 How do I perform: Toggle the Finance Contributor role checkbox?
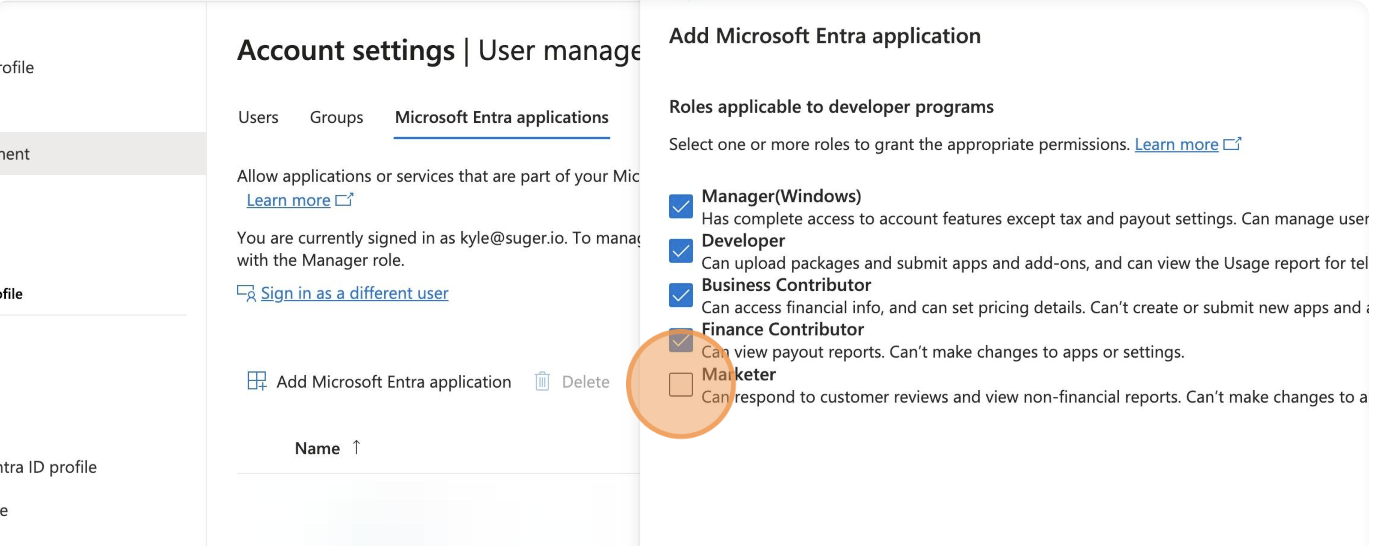[681, 340]
